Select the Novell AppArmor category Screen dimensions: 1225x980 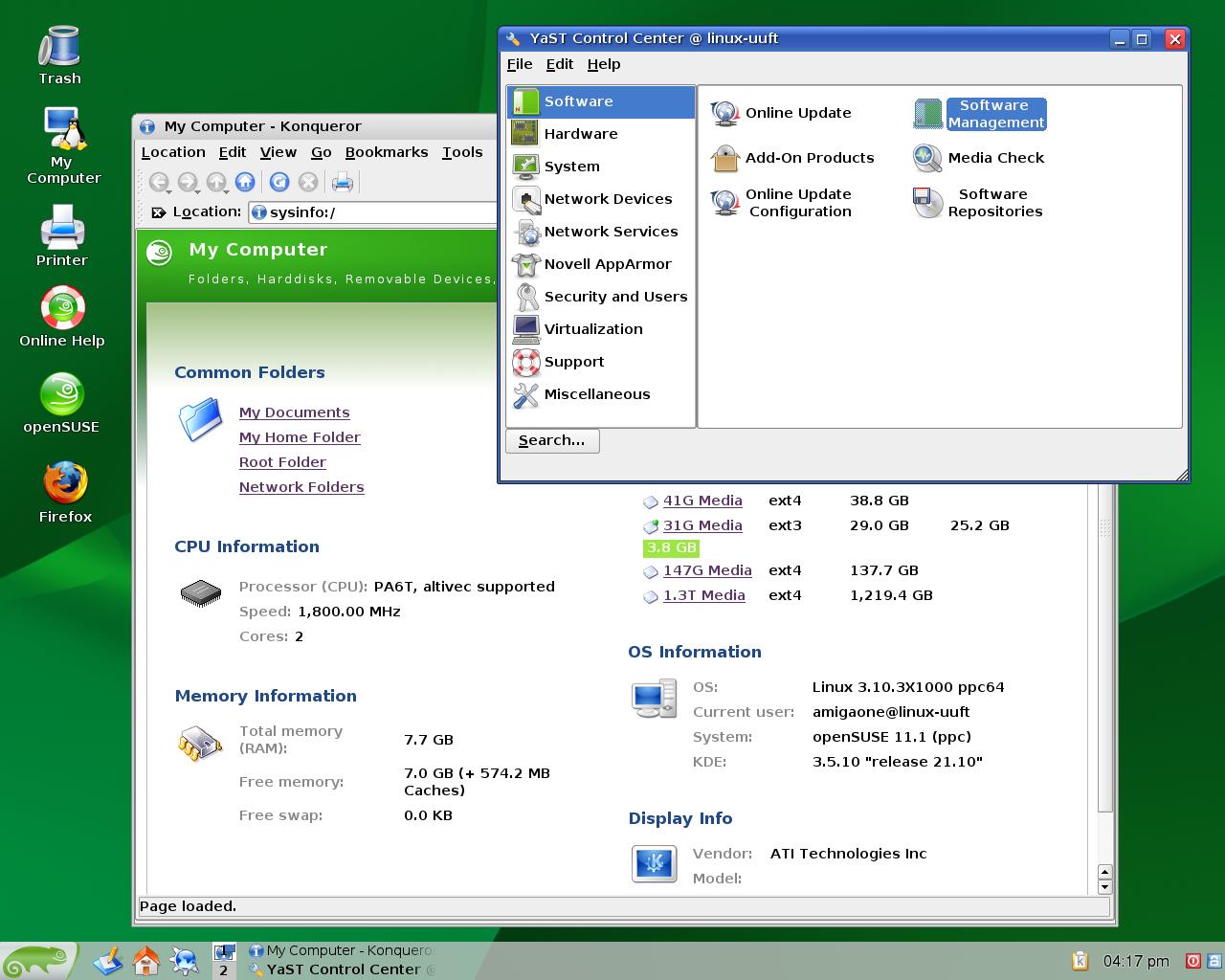[x=601, y=264]
